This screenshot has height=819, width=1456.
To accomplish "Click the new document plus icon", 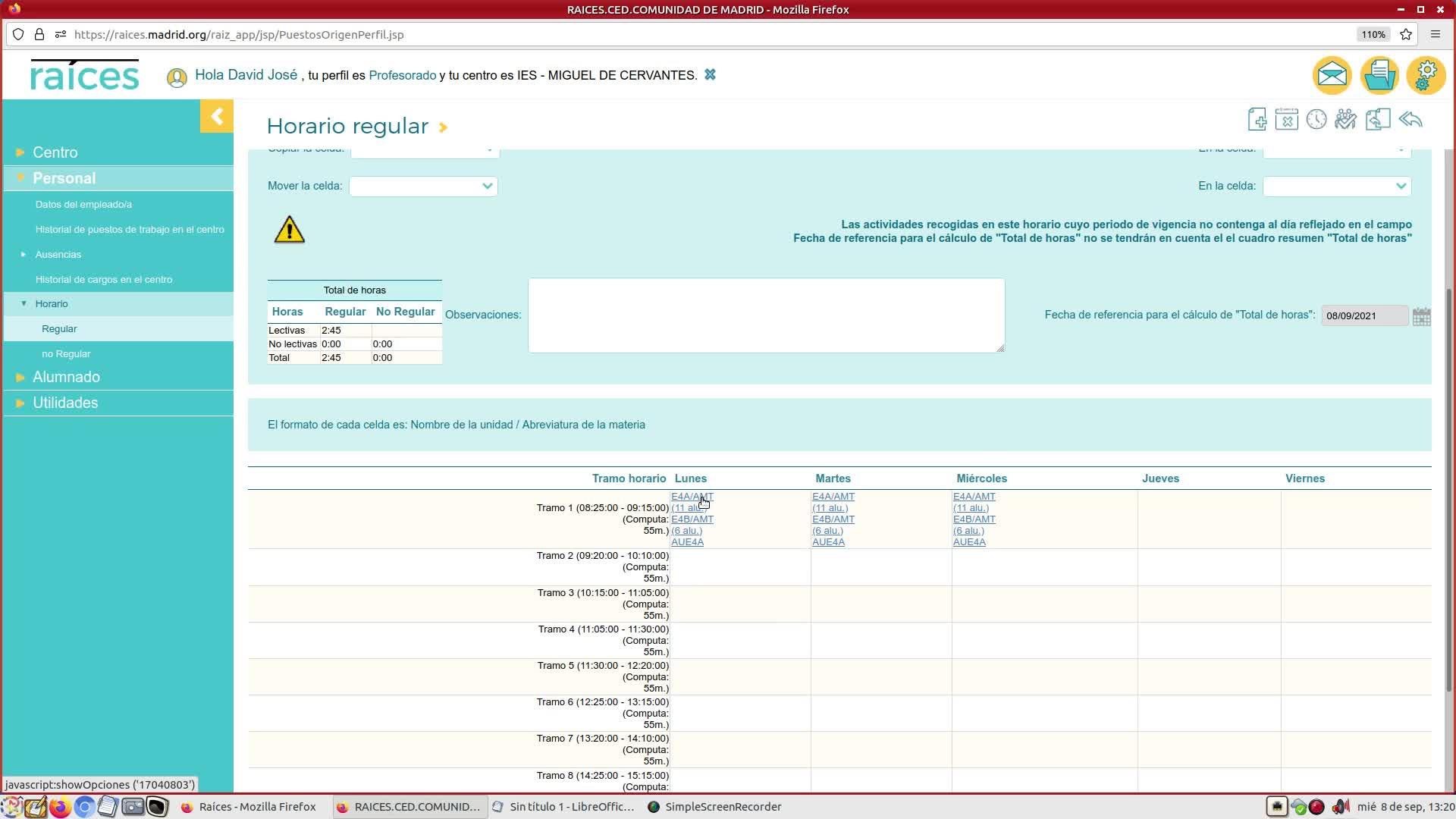I will (x=1257, y=120).
